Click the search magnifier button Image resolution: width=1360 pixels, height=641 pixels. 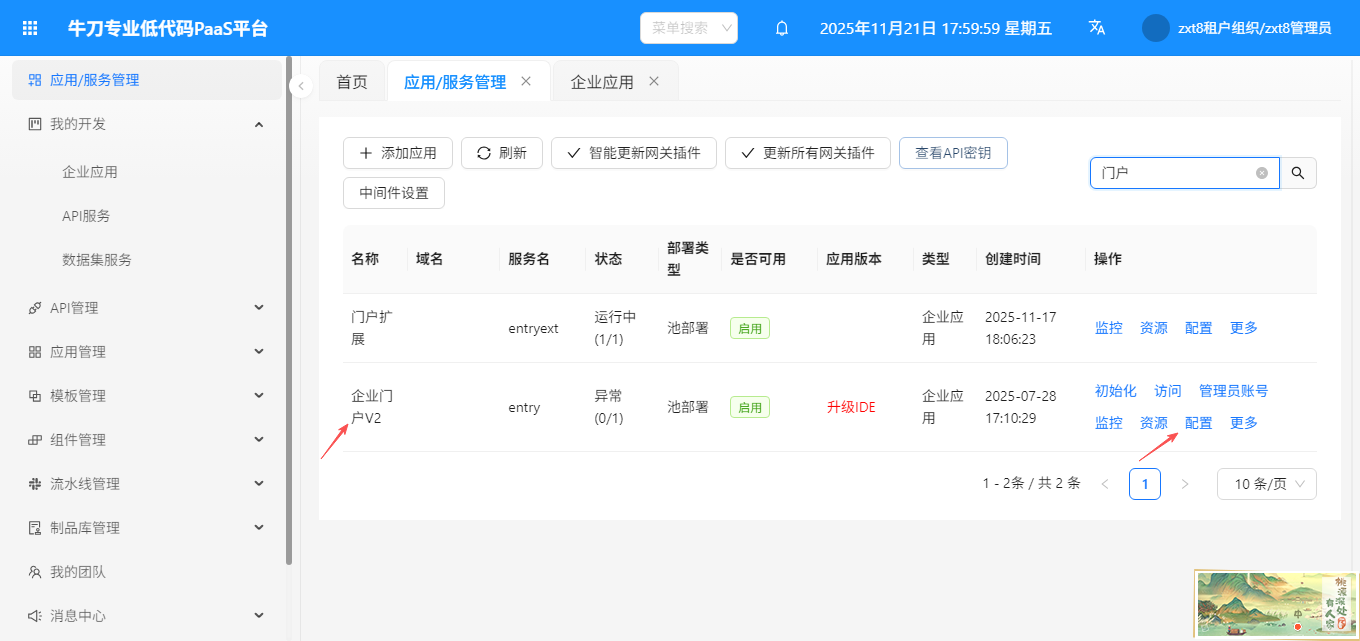1298,173
